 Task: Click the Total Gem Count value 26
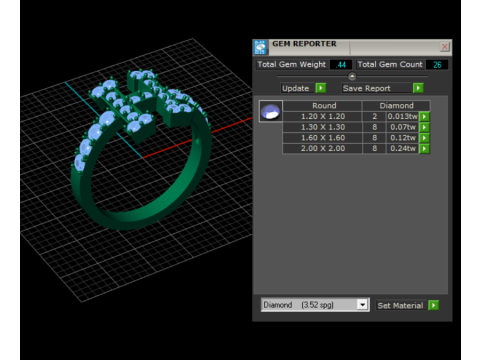[437, 65]
